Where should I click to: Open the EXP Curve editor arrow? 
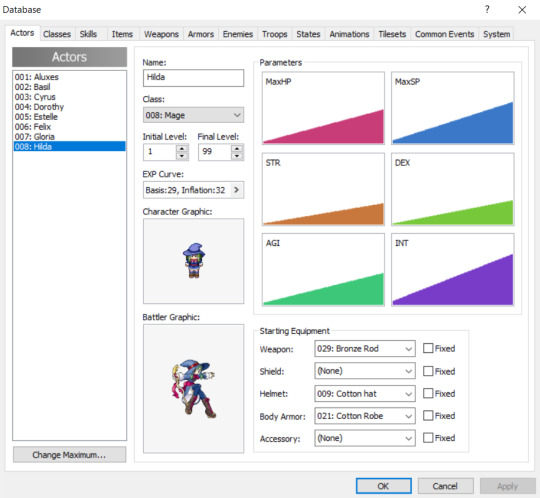click(237, 190)
